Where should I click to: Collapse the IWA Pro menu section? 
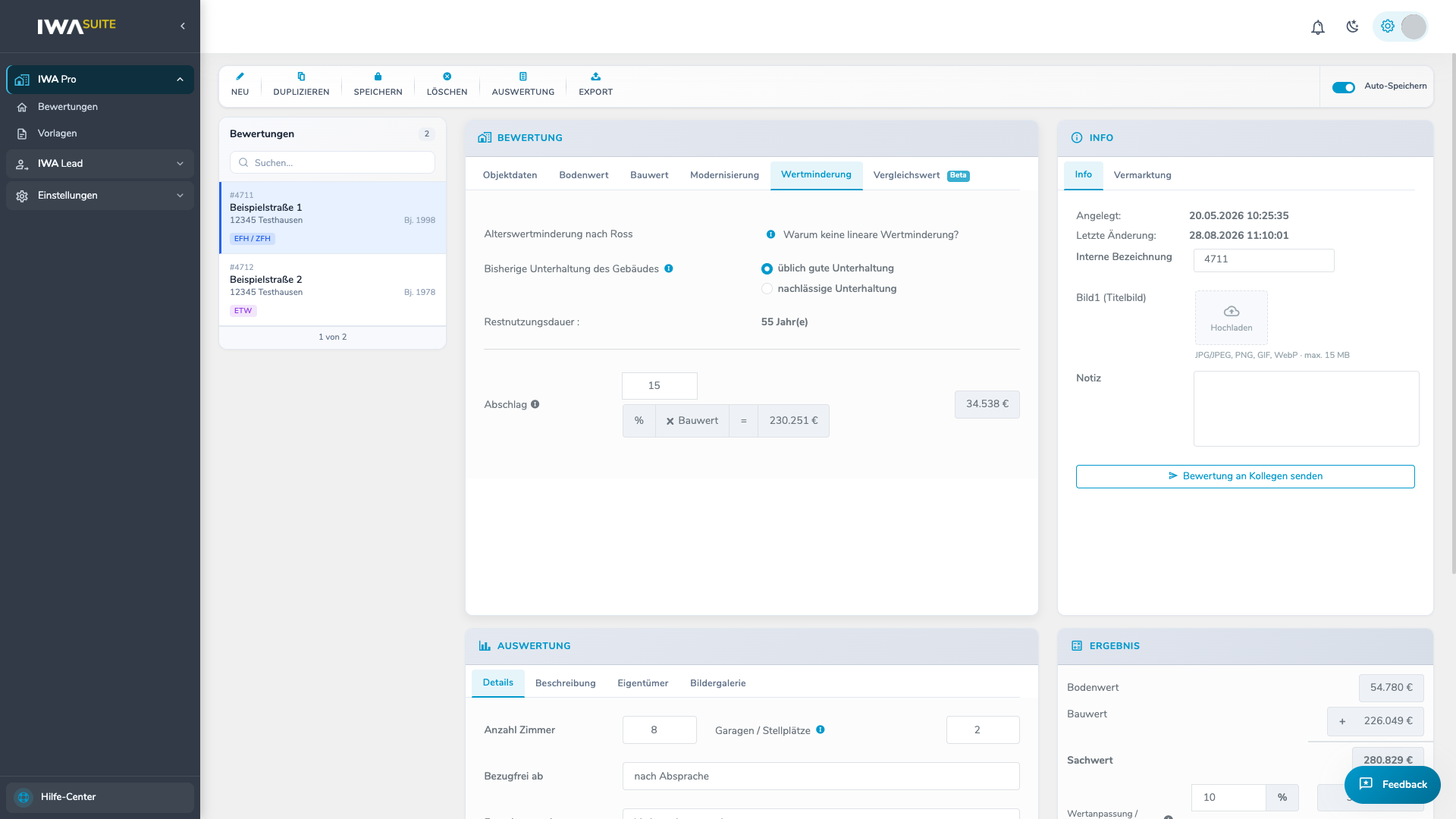click(100, 80)
